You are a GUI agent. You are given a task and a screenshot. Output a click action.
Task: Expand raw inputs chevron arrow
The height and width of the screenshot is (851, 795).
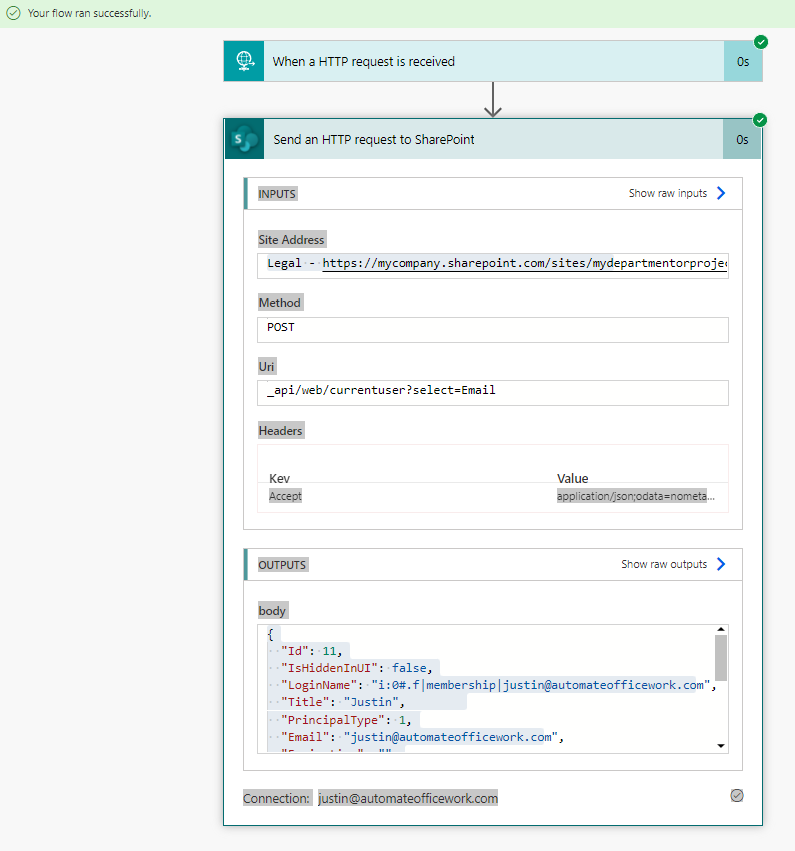pos(721,193)
